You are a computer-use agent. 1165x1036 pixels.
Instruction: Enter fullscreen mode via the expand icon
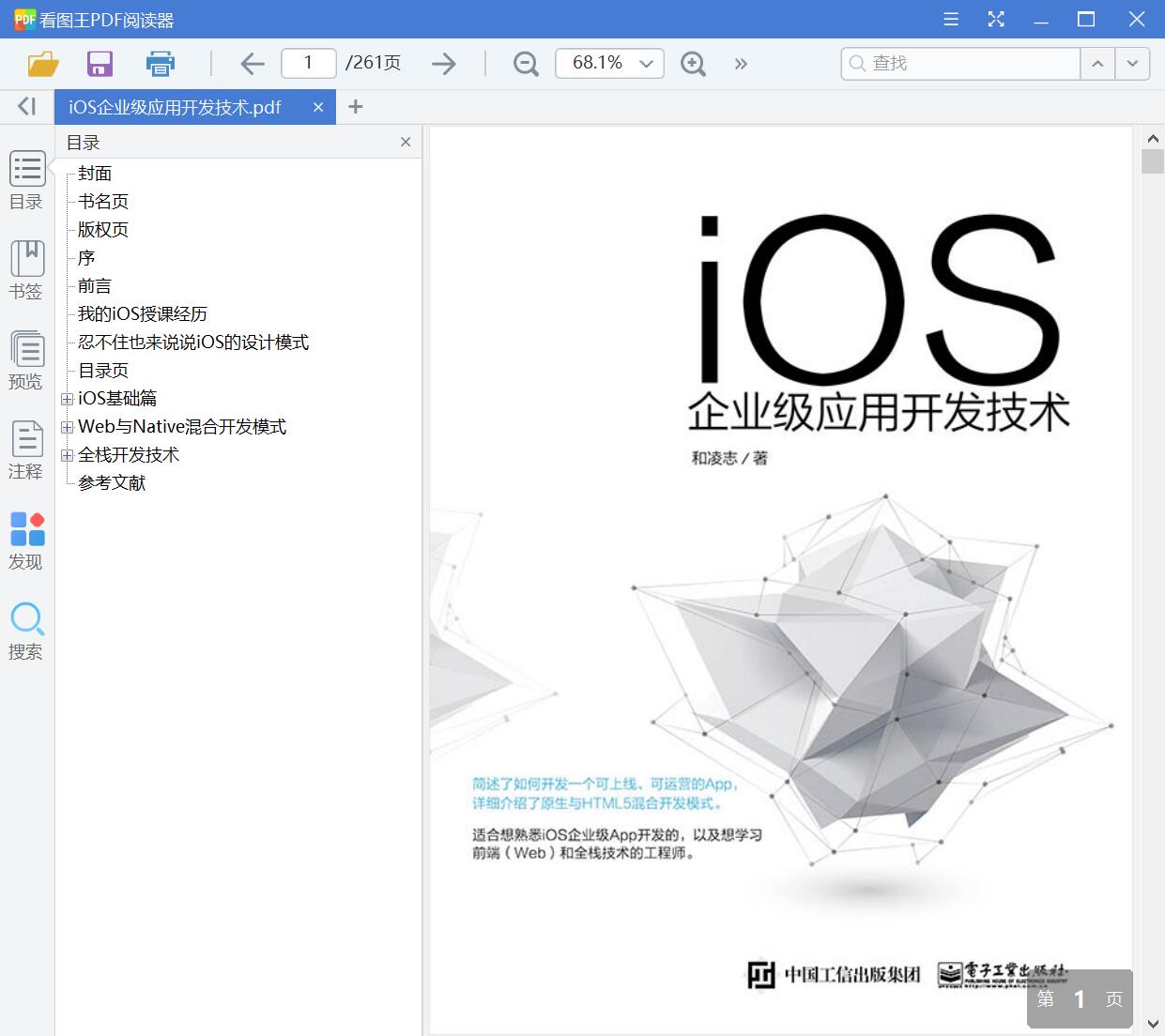click(995, 19)
